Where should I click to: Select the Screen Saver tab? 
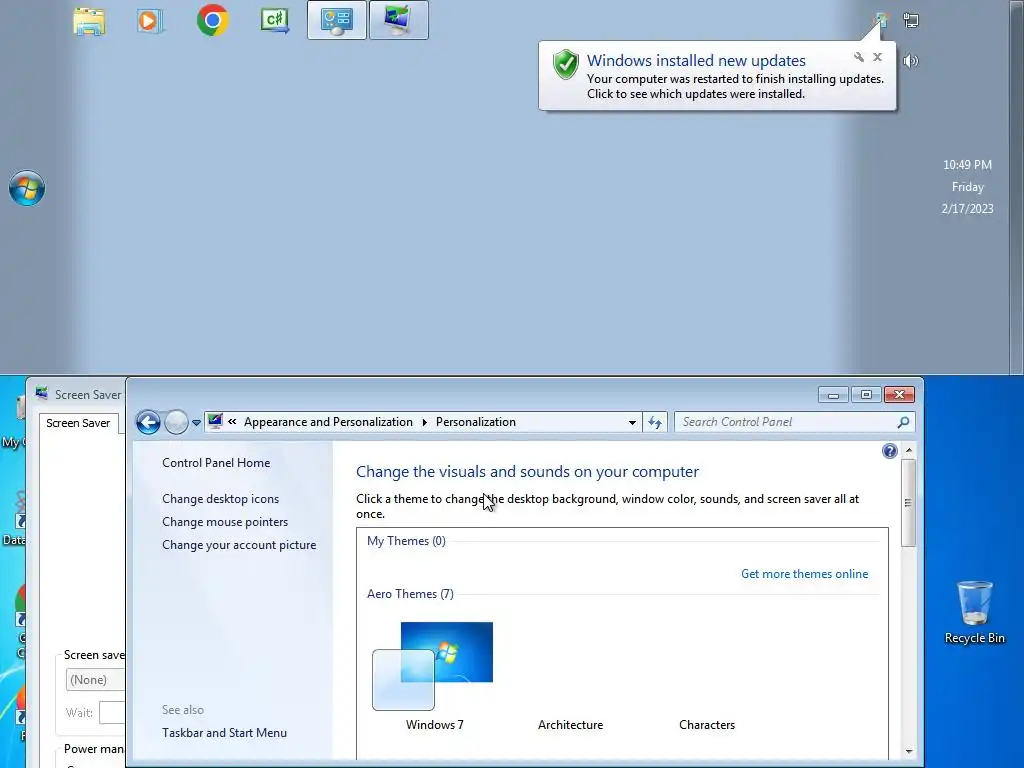click(x=78, y=423)
